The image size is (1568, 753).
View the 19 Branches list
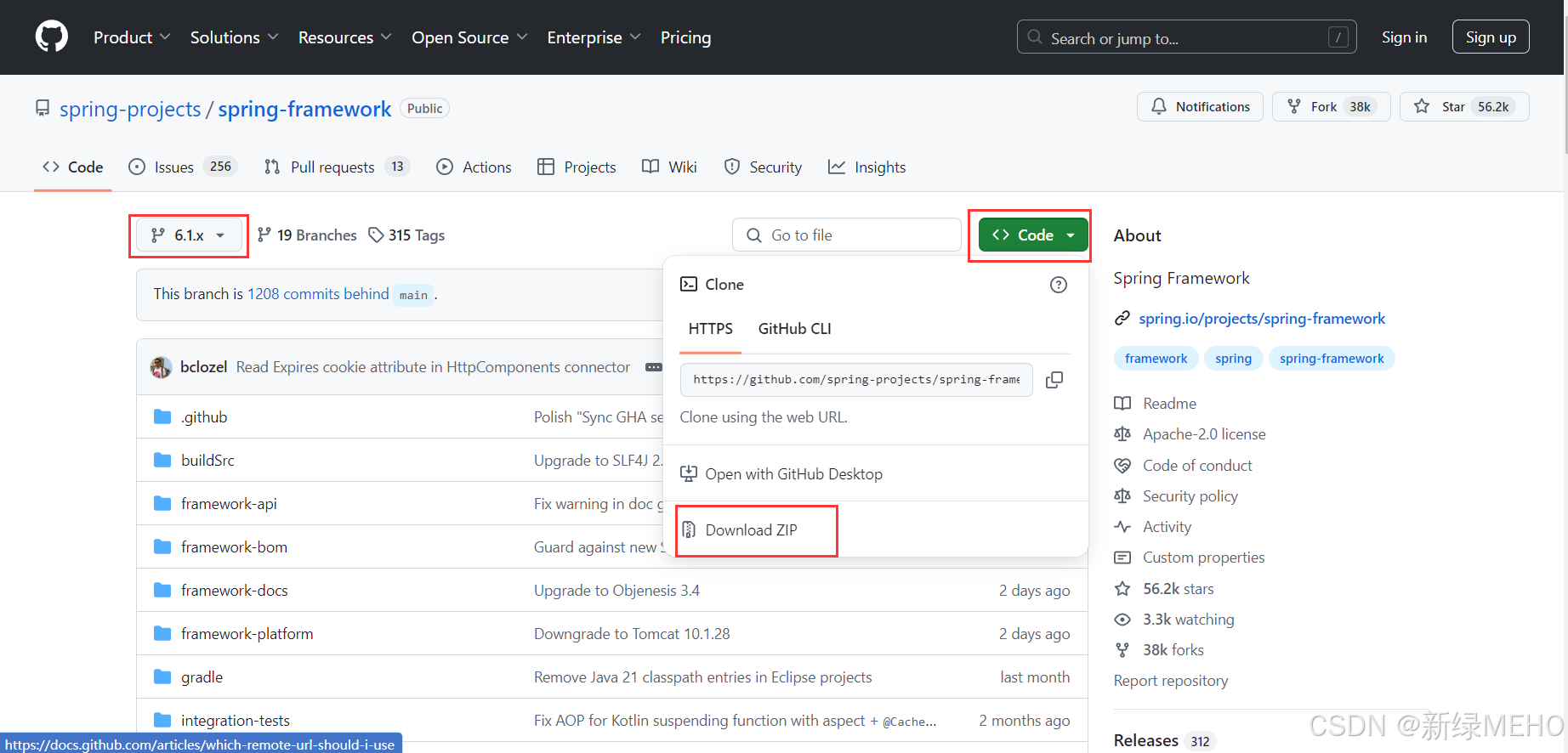pyautogui.click(x=307, y=235)
